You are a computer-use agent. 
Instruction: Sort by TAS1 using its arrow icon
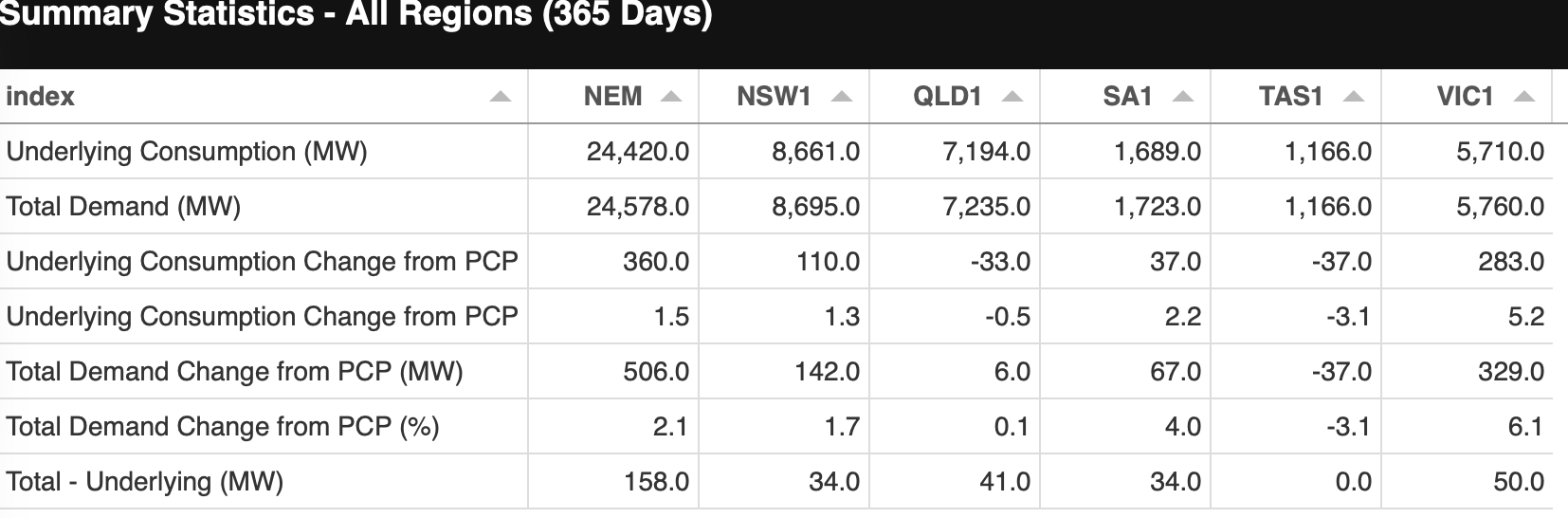click(x=1354, y=97)
